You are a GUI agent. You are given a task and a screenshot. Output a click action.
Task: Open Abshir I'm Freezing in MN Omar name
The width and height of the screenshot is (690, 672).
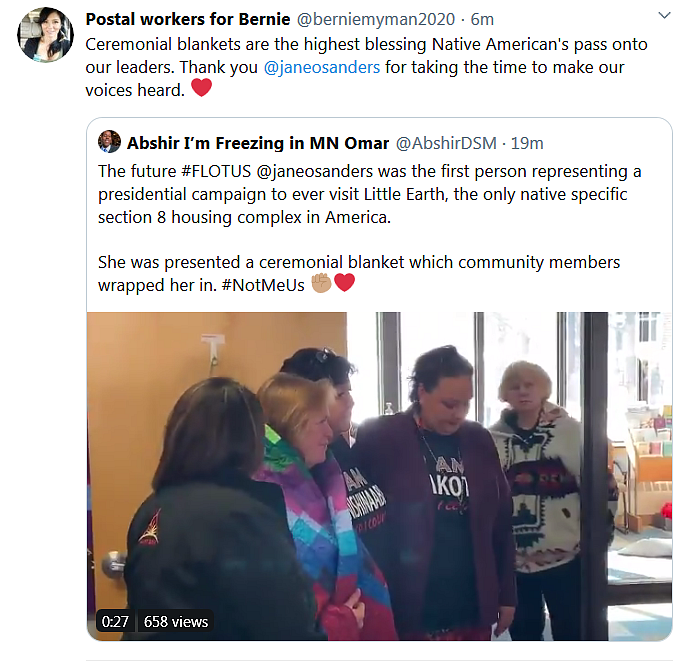tap(258, 143)
